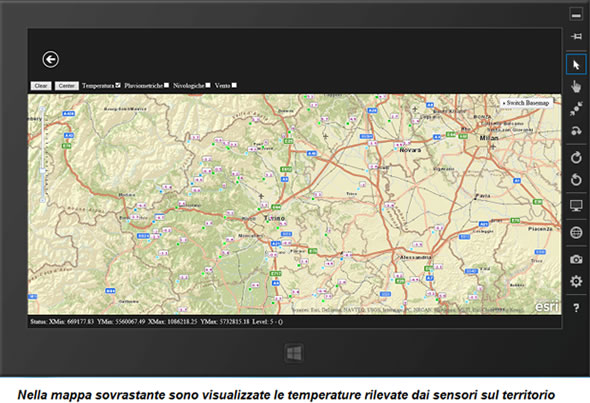Rotate simulator clockwise

576,157
